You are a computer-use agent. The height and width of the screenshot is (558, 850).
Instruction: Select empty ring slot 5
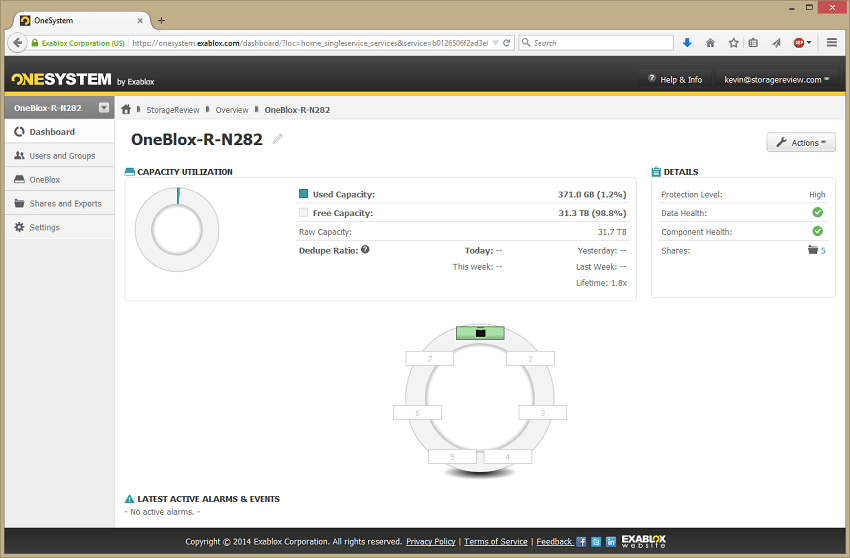coord(452,457)
